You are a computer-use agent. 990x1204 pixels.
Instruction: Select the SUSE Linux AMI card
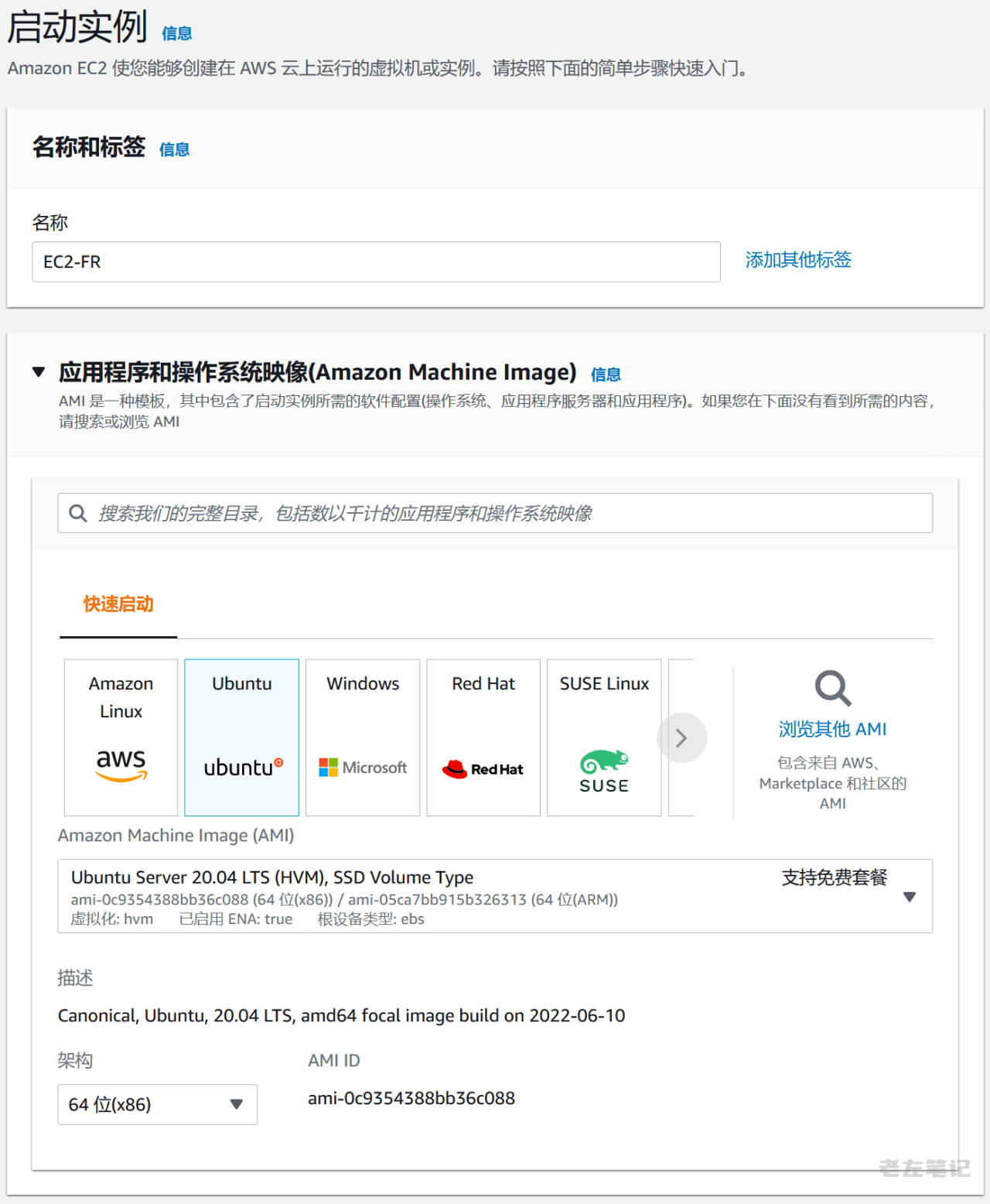[x=604, y=737]
